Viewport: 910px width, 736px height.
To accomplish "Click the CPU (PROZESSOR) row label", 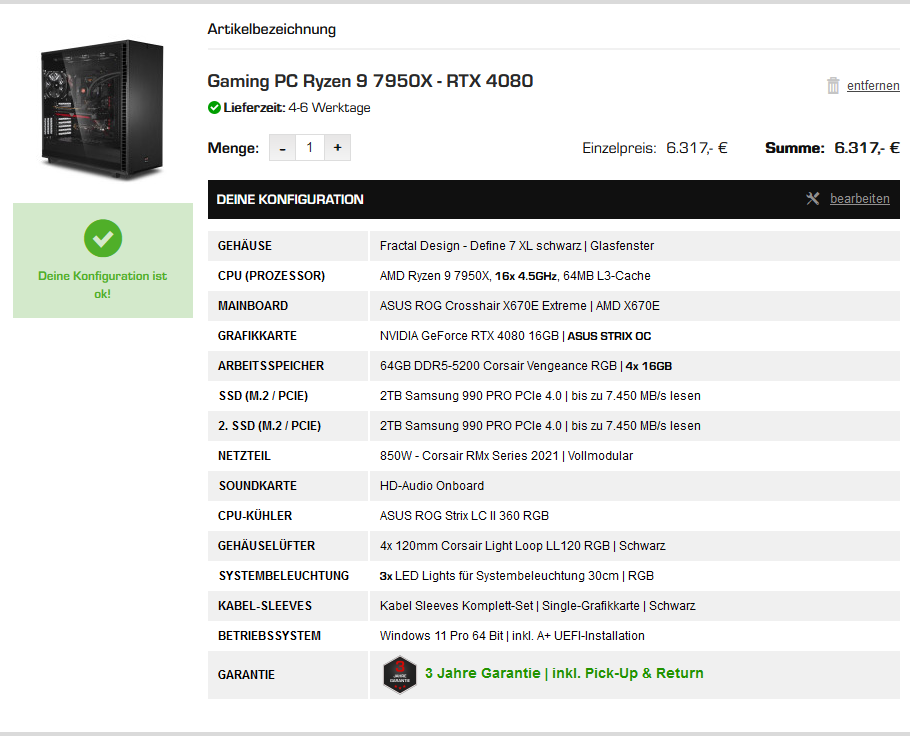I will click(x=272, y=276).
